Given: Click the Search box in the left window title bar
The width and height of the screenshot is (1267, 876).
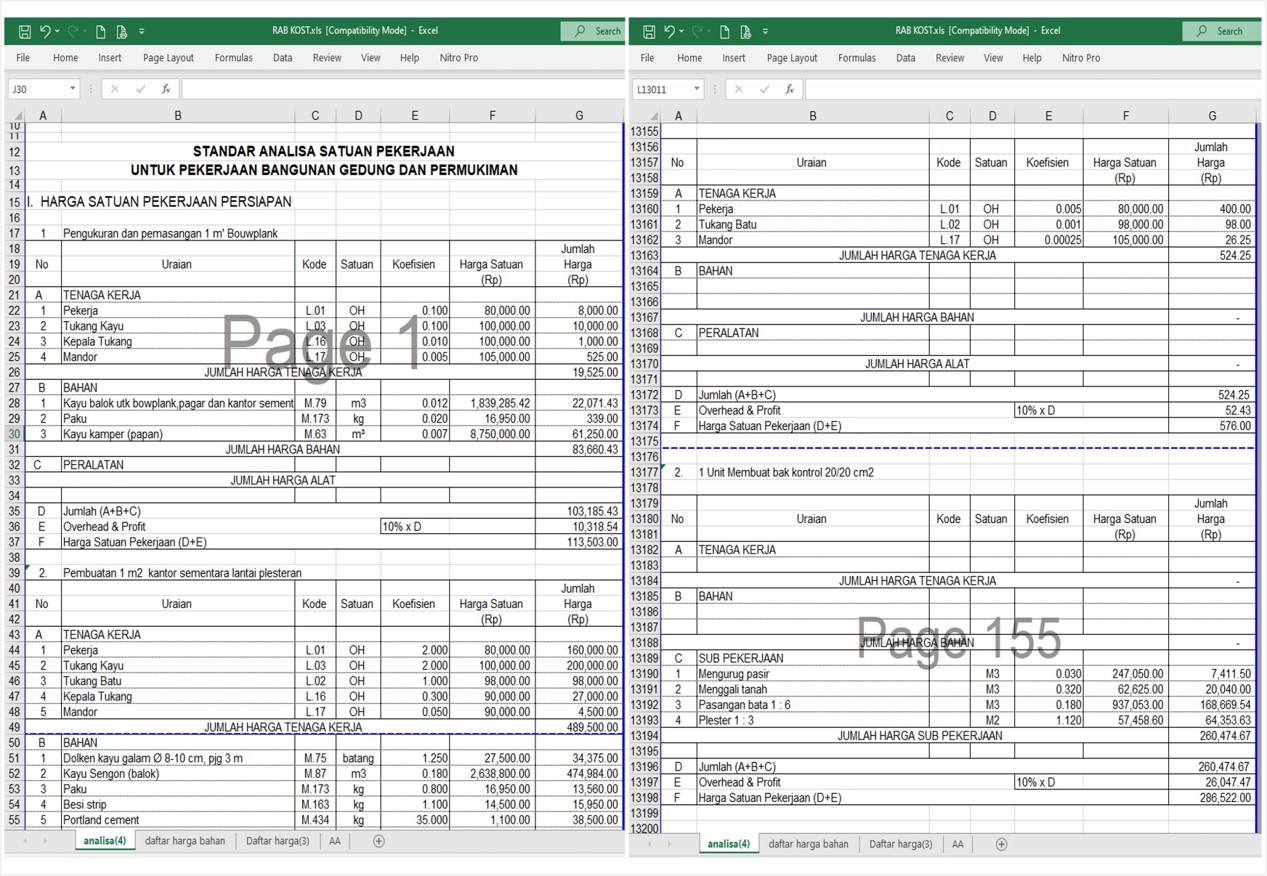Looking at the screenshot, I should 595,31.
